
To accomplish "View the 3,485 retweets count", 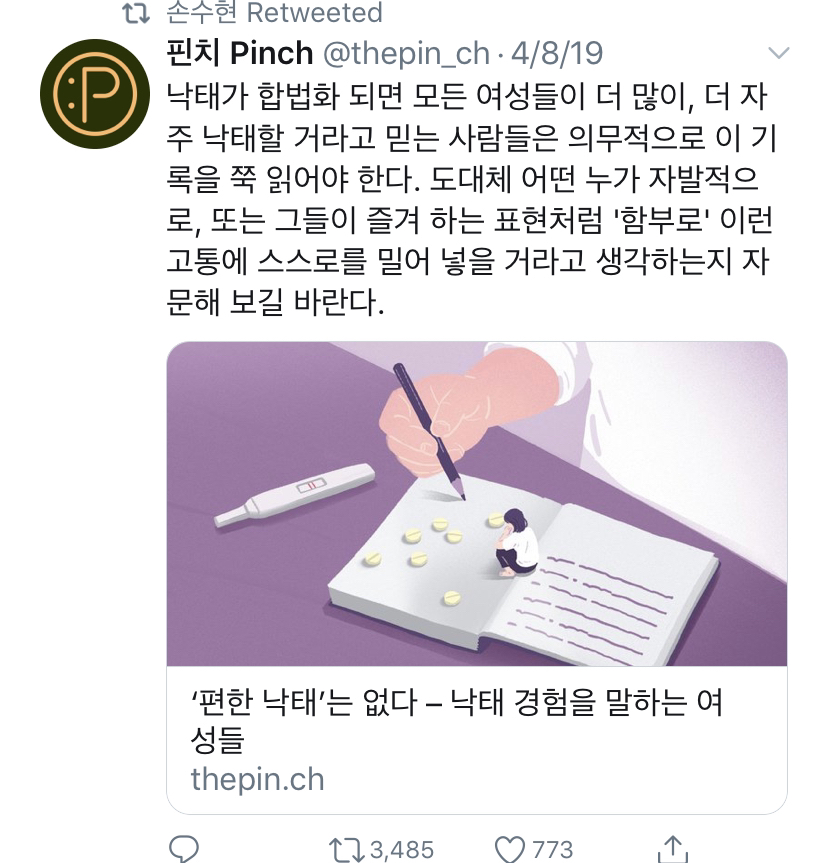I will (401, 849).
